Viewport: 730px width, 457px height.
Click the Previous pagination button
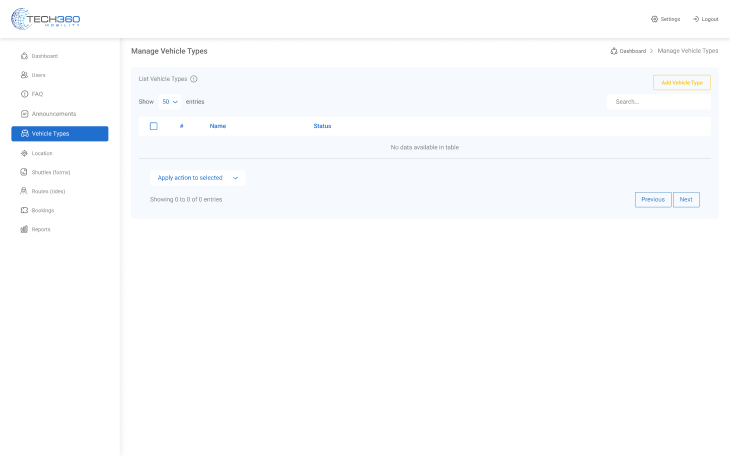[x=653, y=200]
